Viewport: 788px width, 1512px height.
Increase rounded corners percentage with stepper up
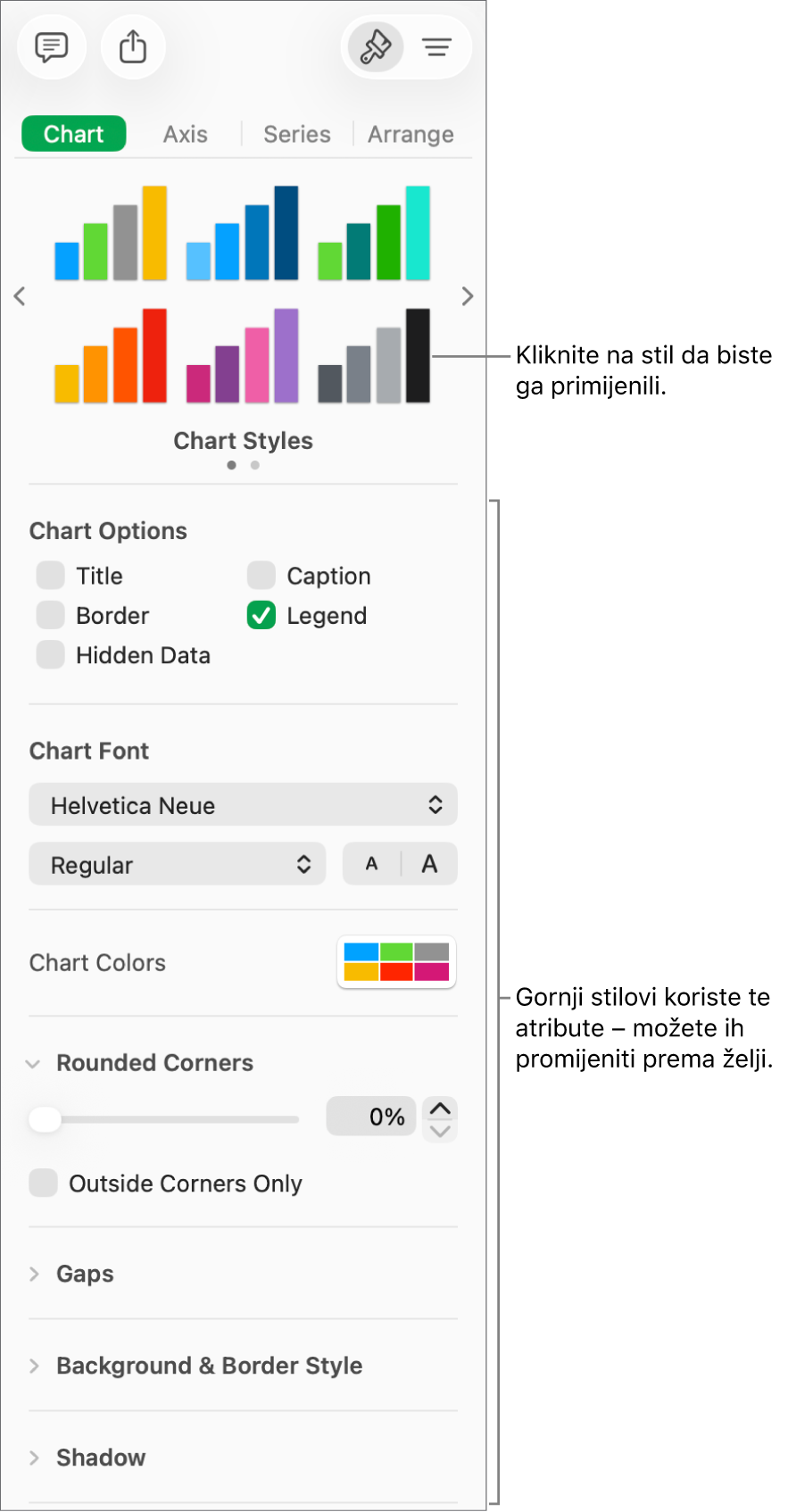click(440, 1108)
